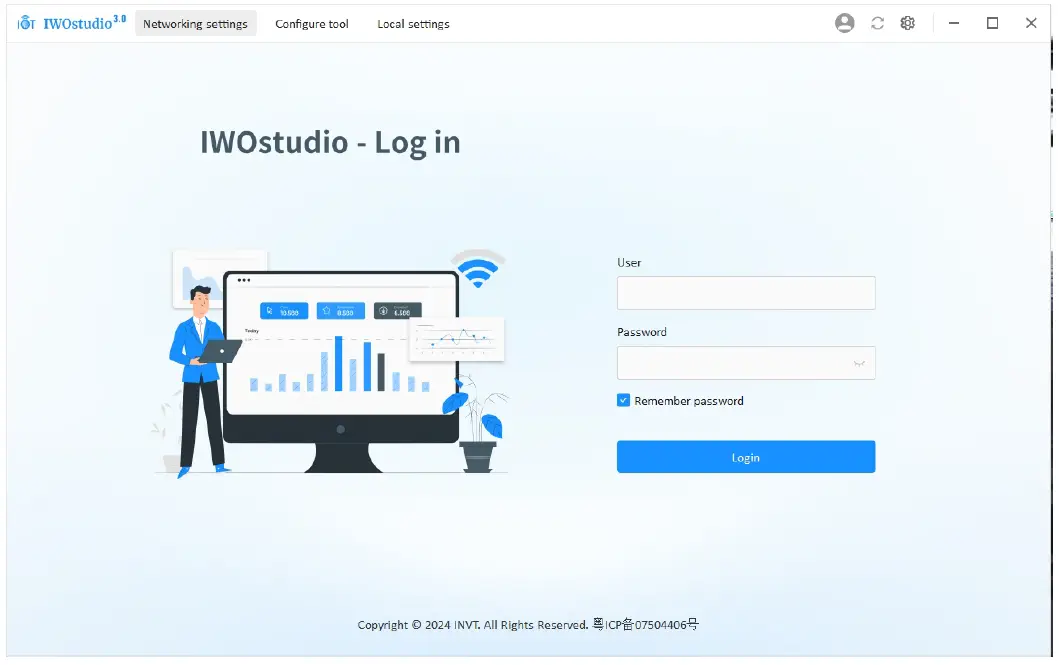Maximize the IWOstudio window
Screen dimensions: 1059x665
992,23
